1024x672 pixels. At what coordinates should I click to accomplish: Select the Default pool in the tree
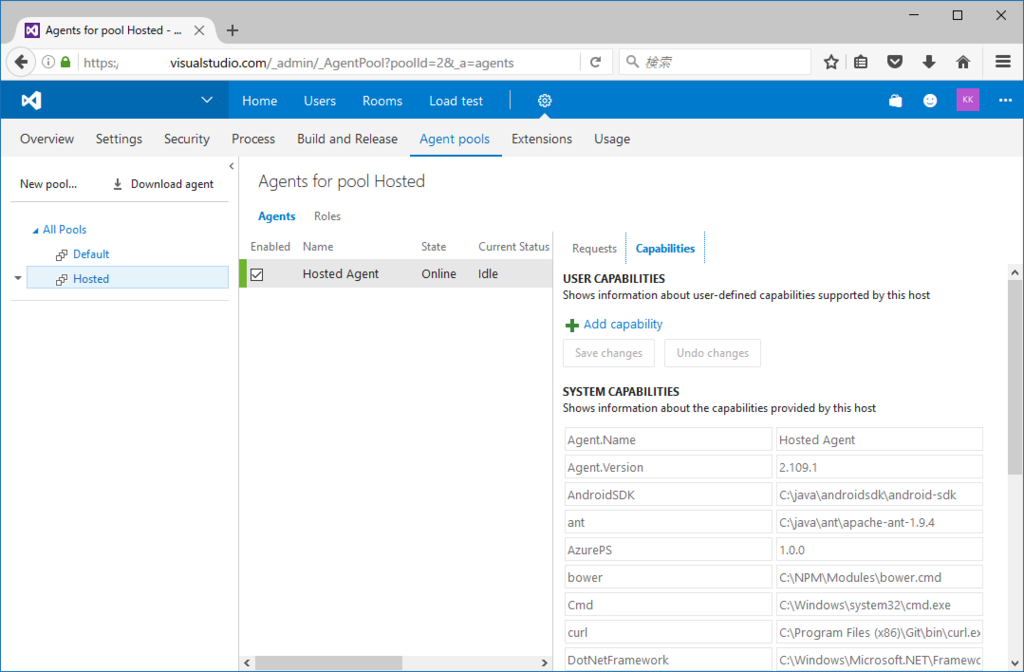tap(91, 254)
